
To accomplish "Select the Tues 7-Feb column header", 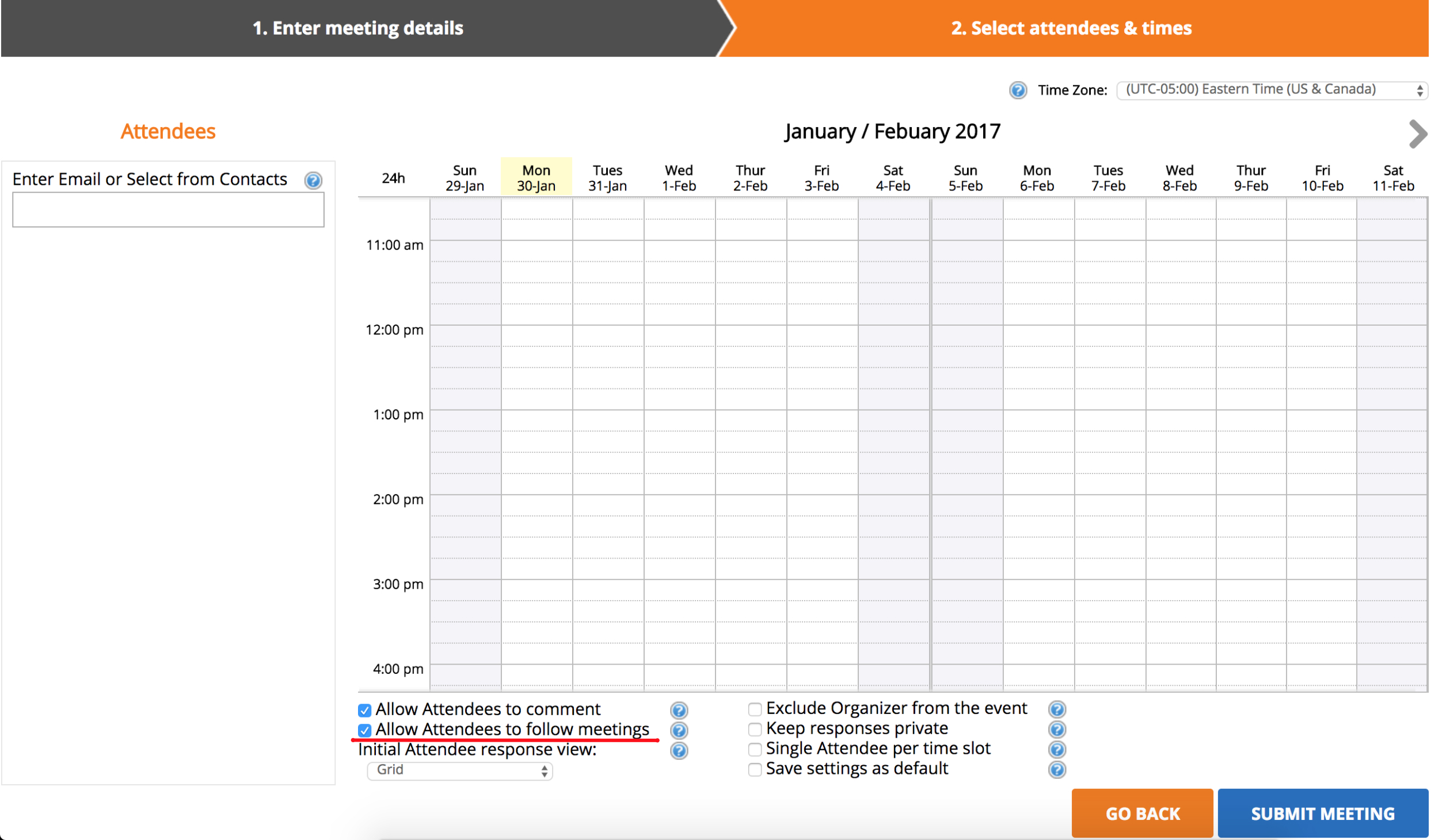I will [x=1109, y=177].
